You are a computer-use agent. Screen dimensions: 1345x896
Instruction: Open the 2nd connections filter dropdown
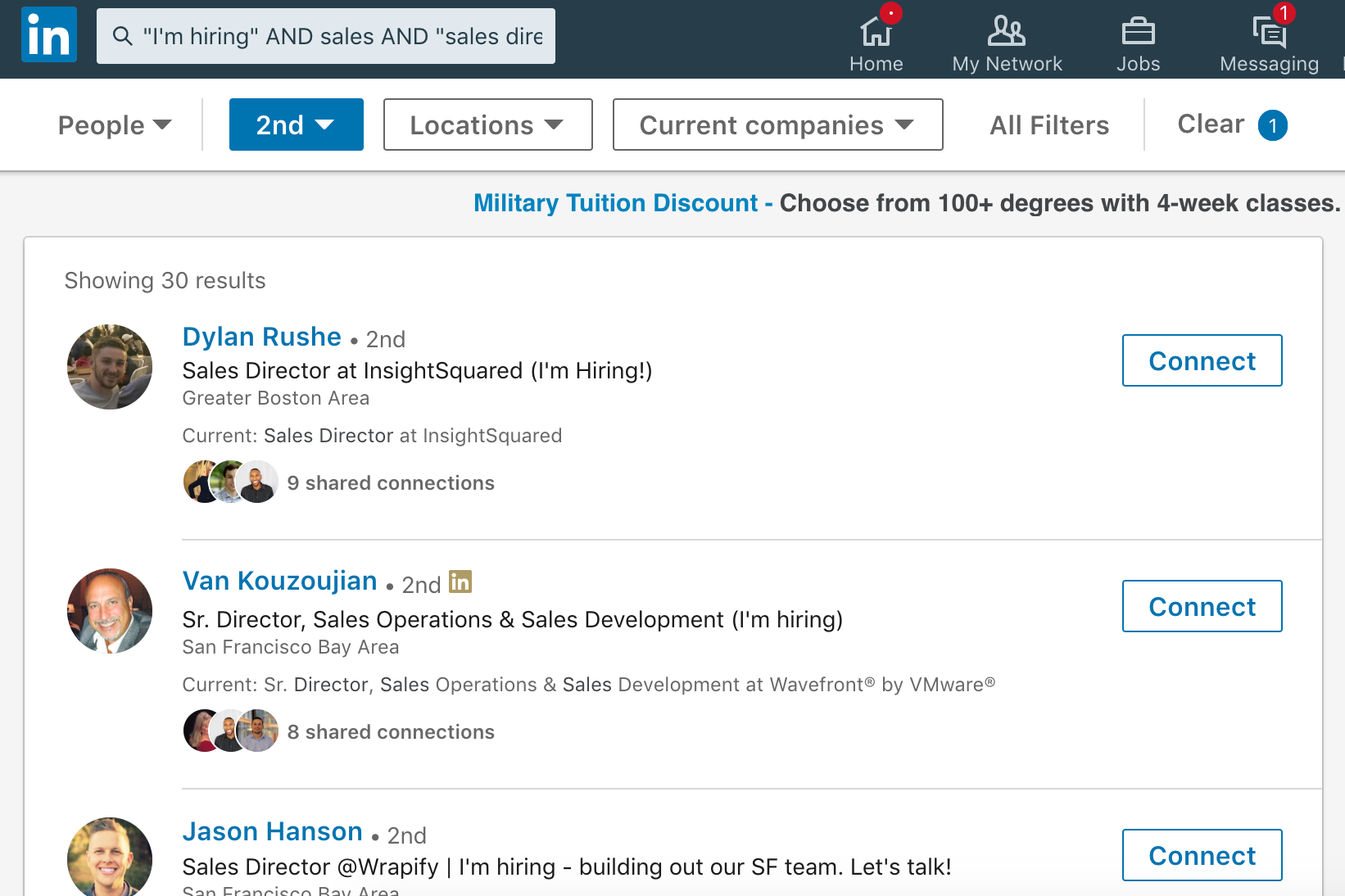pyautogui.click(x=297, y=124)
